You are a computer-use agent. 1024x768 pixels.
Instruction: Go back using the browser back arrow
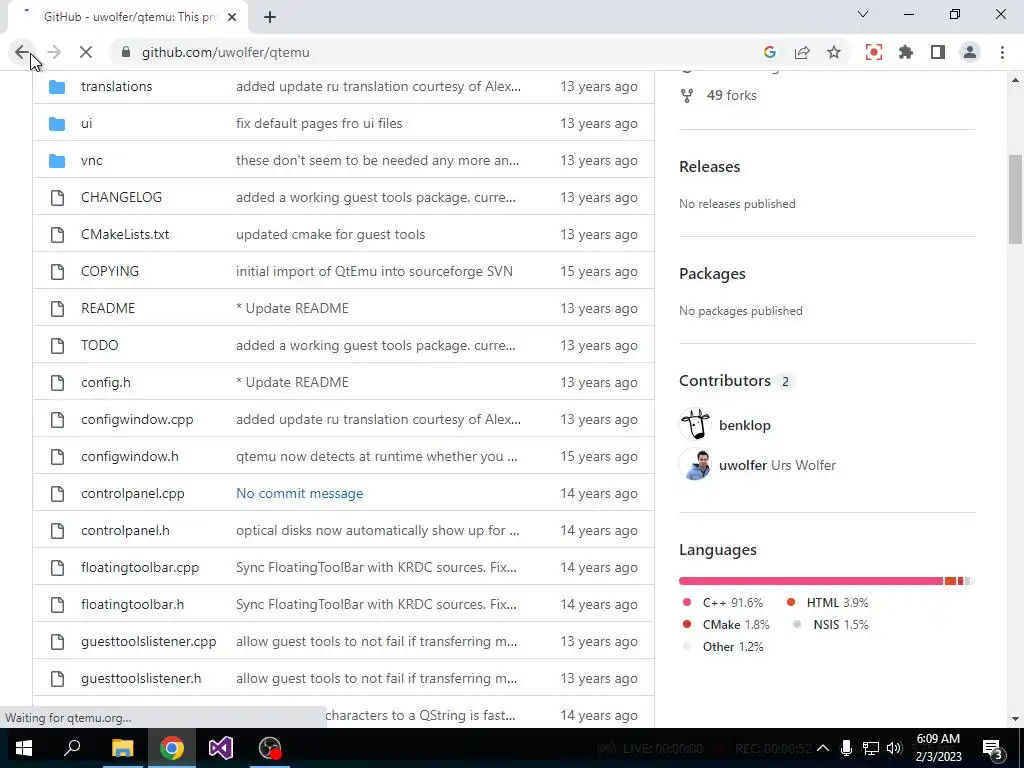pos(22,52)
